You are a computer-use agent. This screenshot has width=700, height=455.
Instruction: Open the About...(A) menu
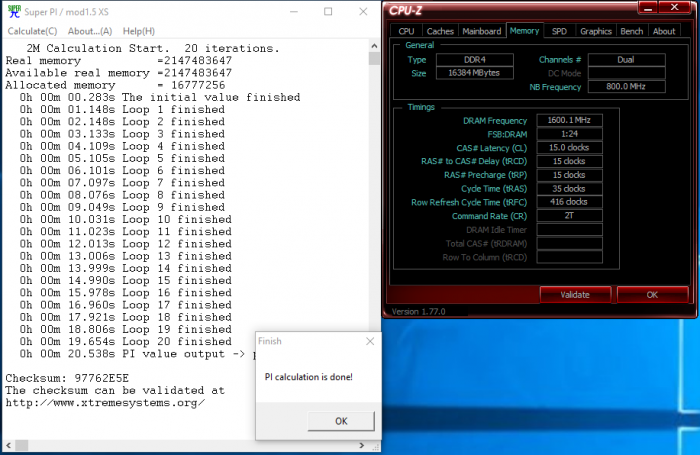[x=90, y=31]
